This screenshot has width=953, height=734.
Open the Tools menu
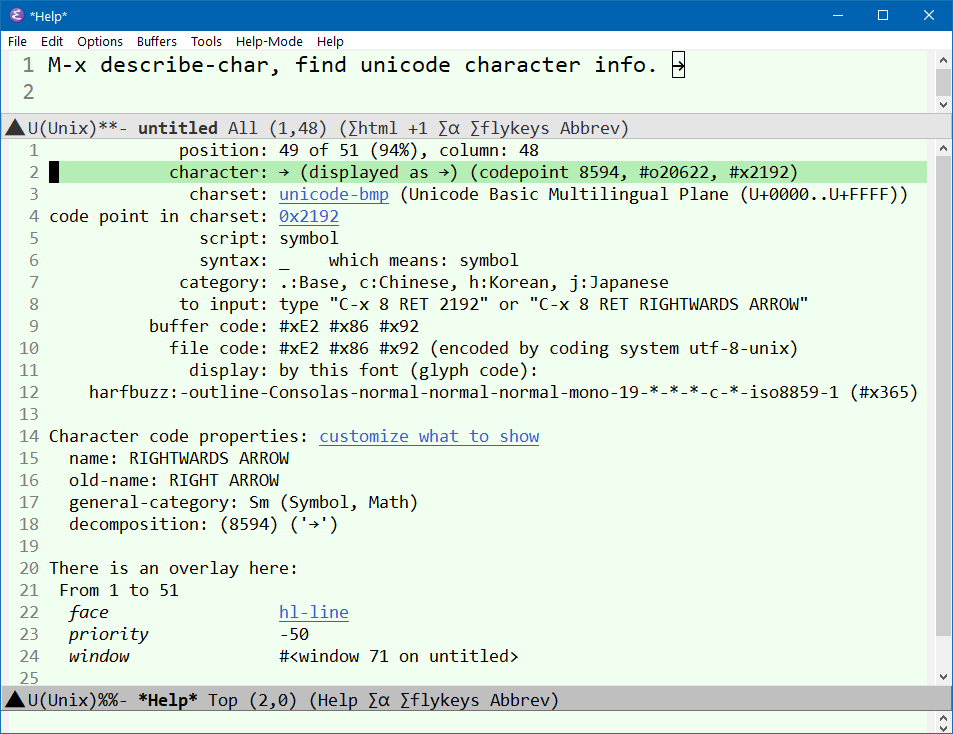[206, 41]
